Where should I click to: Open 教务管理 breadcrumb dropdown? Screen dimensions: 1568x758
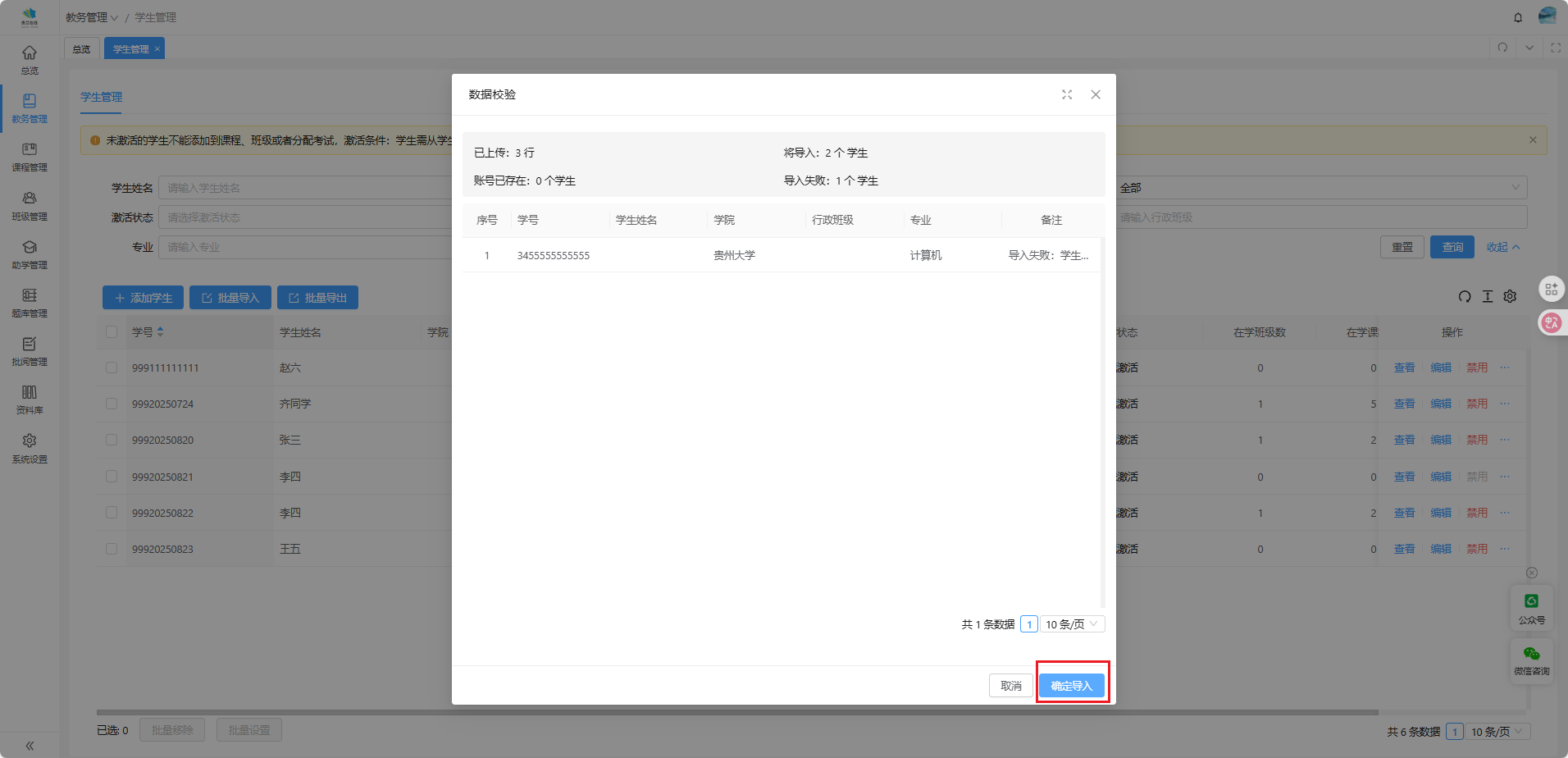click(92, 17)
